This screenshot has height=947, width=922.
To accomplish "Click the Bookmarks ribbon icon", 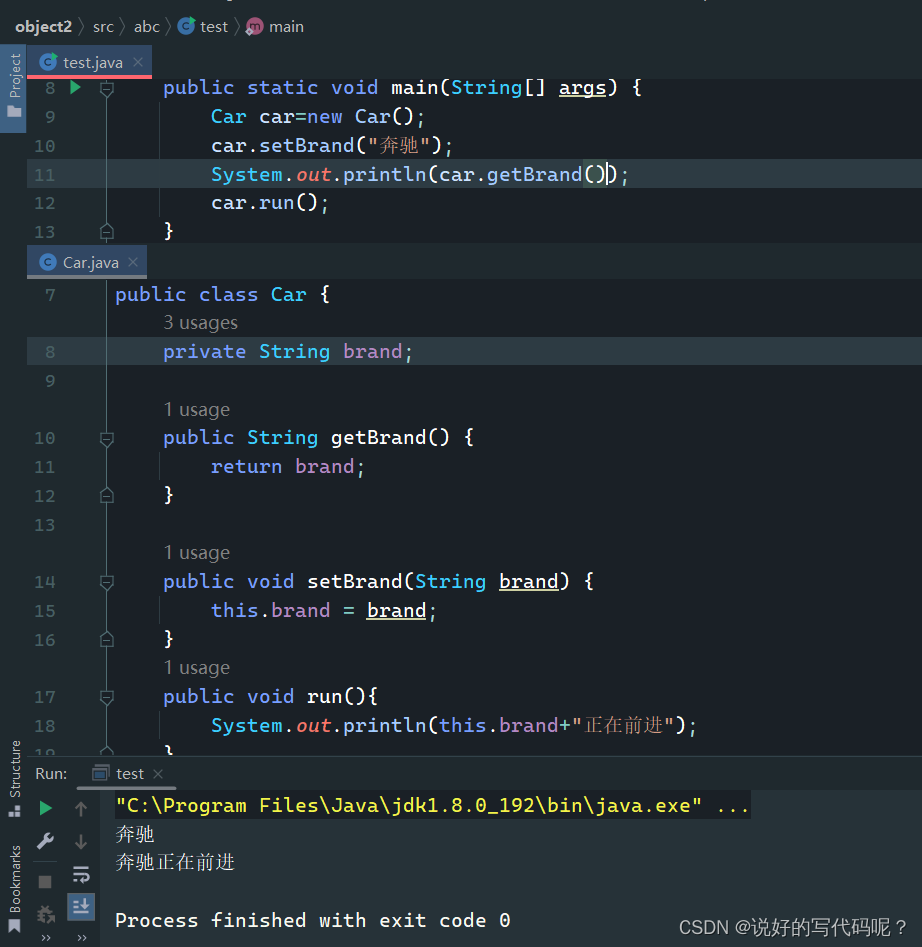I will (x=14, y=926).
